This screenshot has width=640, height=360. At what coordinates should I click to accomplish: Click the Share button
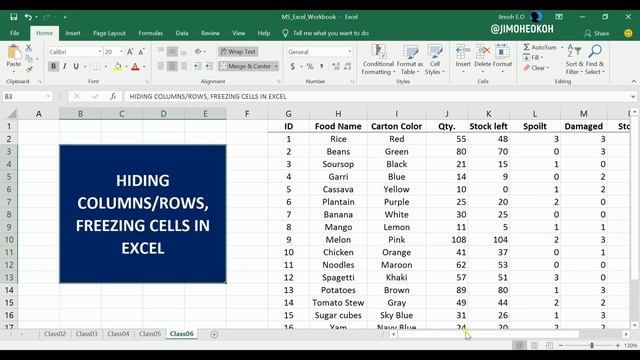tap(596, 33)
